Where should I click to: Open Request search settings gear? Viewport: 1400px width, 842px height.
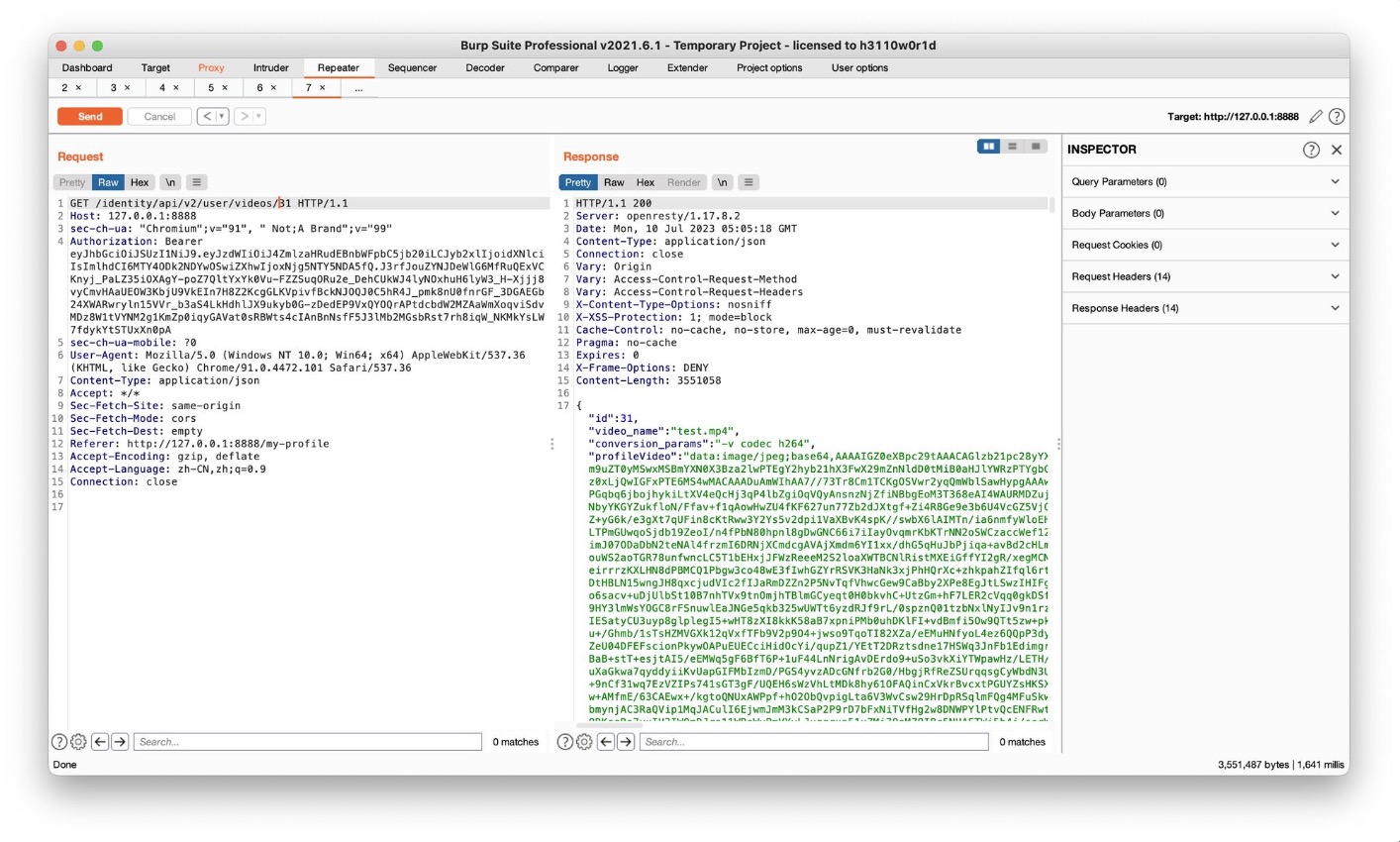point(79,742)
